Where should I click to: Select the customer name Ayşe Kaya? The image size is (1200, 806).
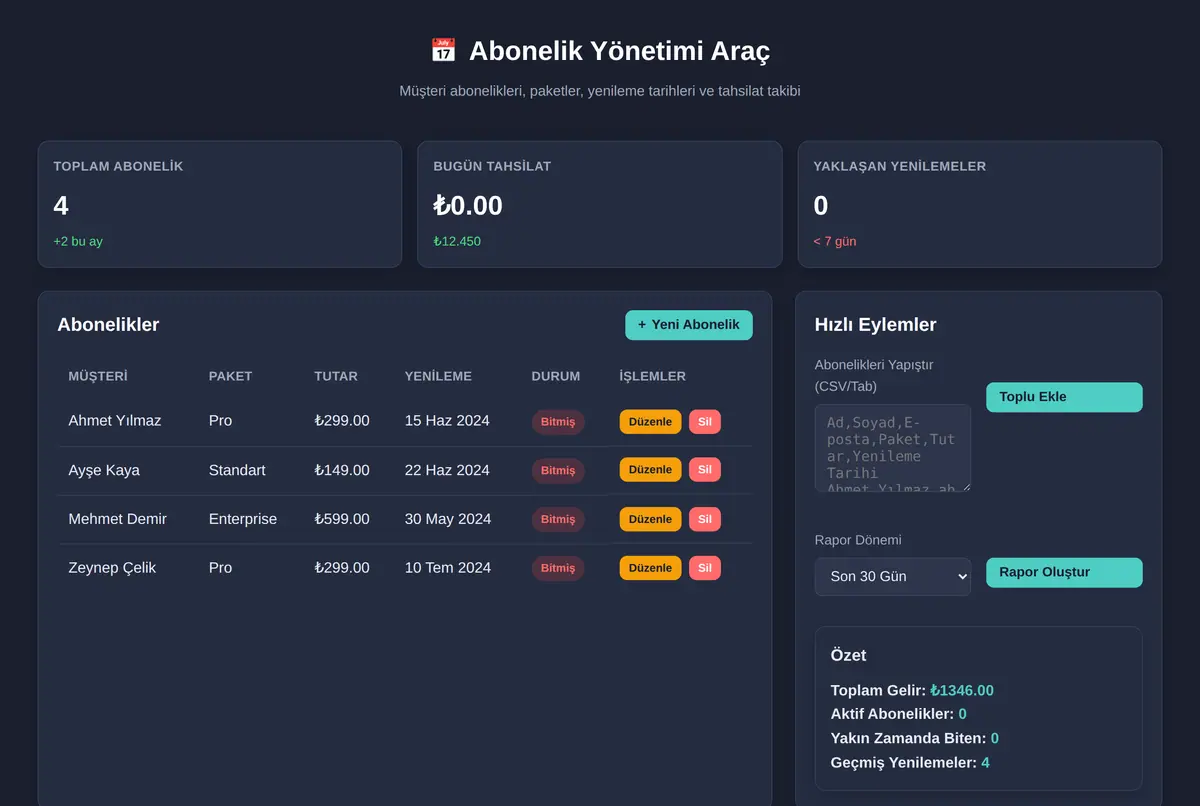[x=104, y=470]
